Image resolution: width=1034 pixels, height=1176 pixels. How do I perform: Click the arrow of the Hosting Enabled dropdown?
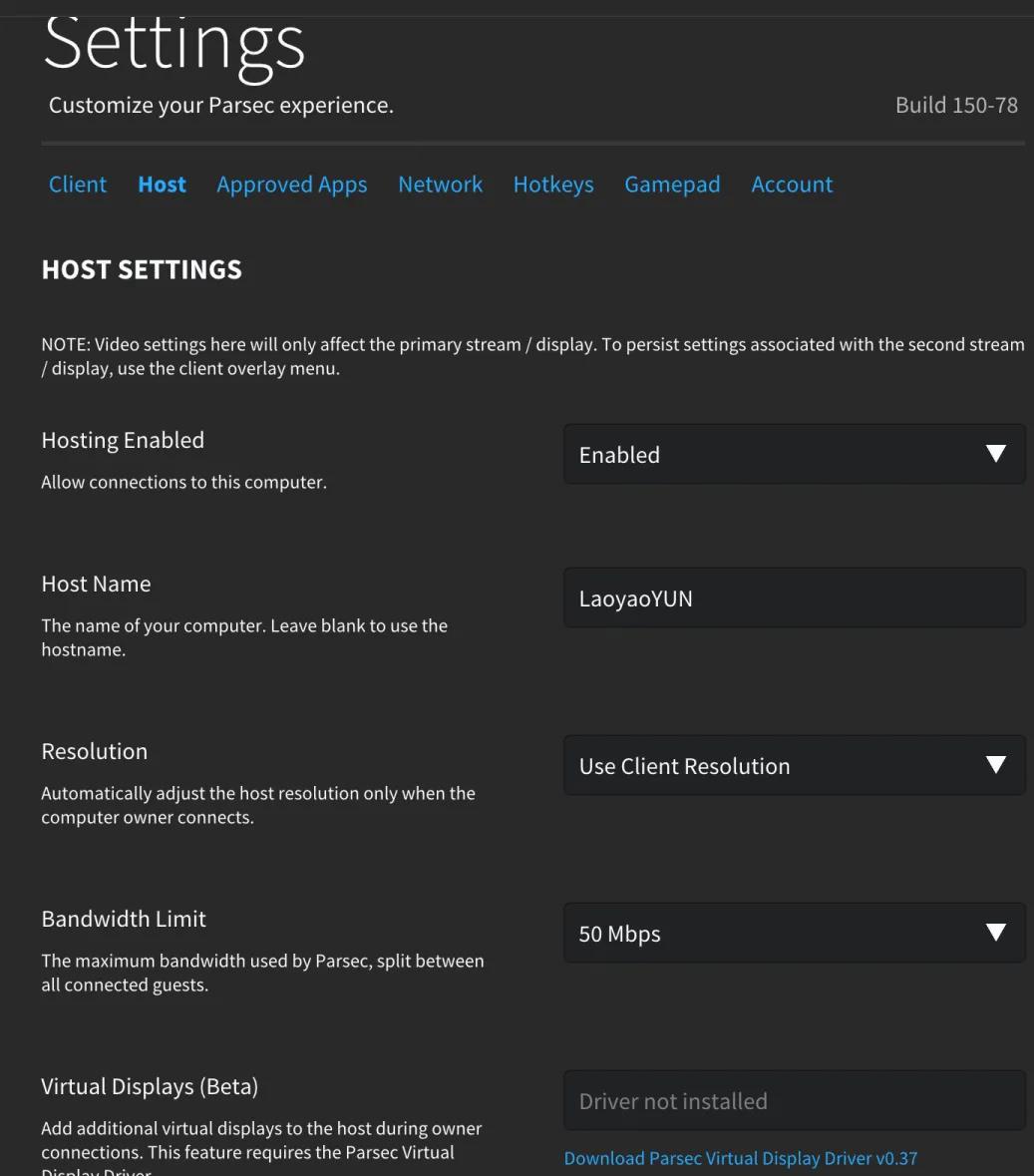click(x=996, y=454)
